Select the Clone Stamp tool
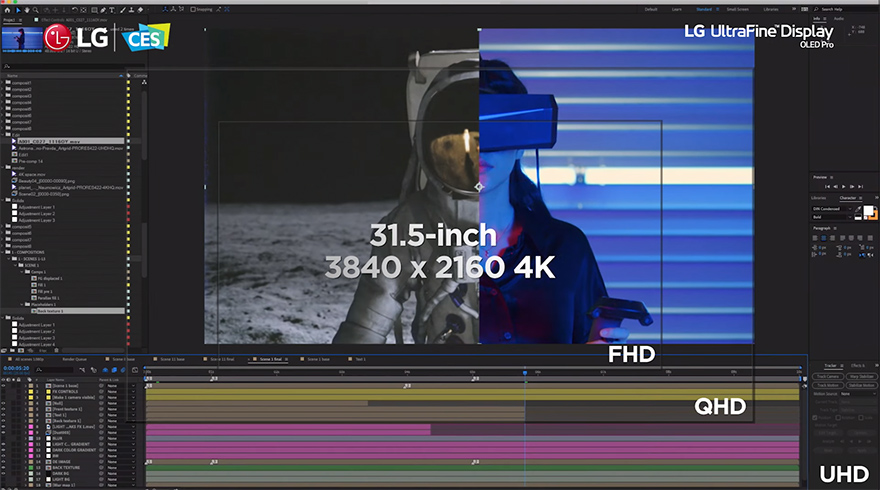 click(131, 10)
